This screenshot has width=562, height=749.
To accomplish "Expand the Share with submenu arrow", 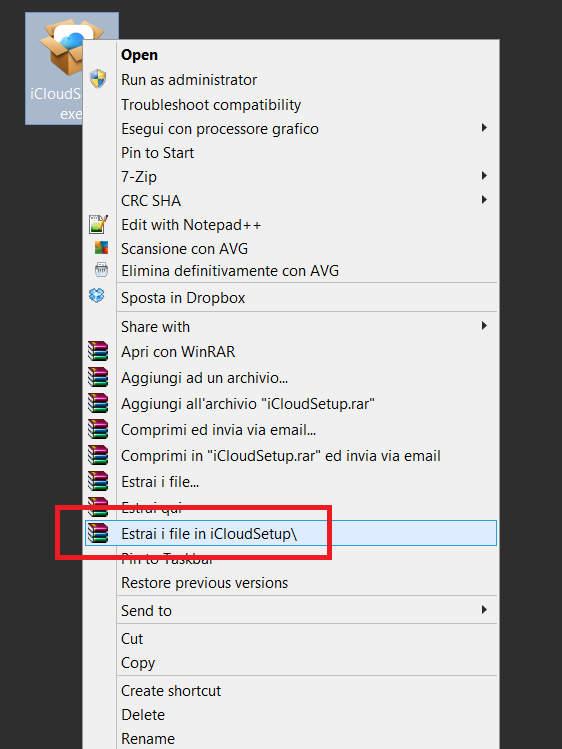I will (484, 326).
